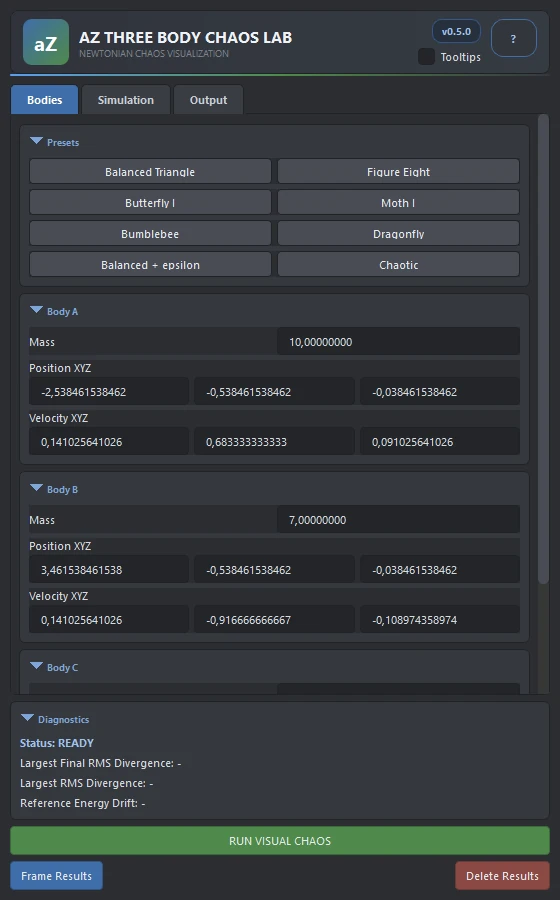The width and height of the screenshot is (560, 900).
Task: Edit Body B position Y field
Action: [274, 569]
